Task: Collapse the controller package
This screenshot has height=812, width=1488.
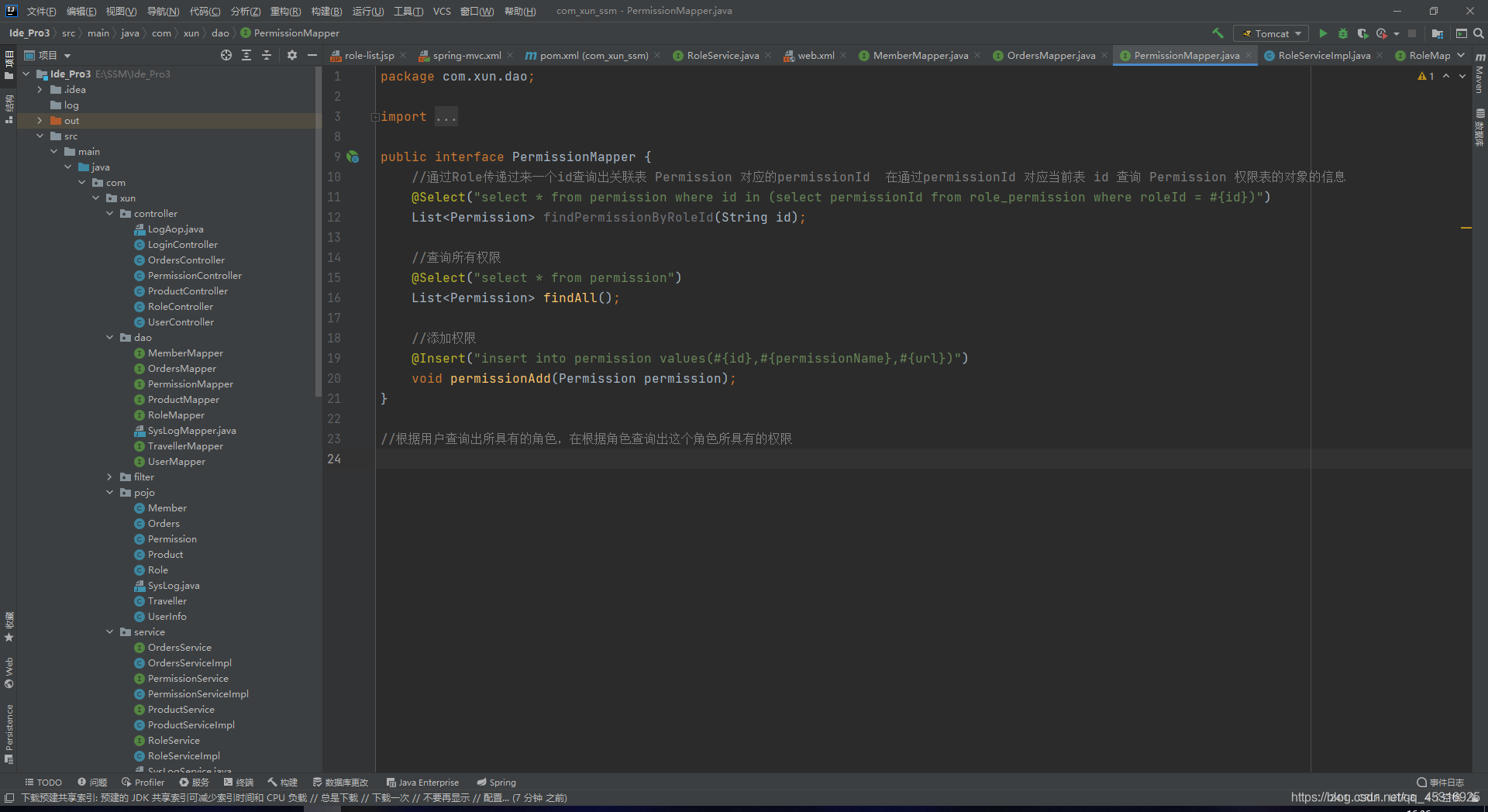Action: [x=109, y=213]
